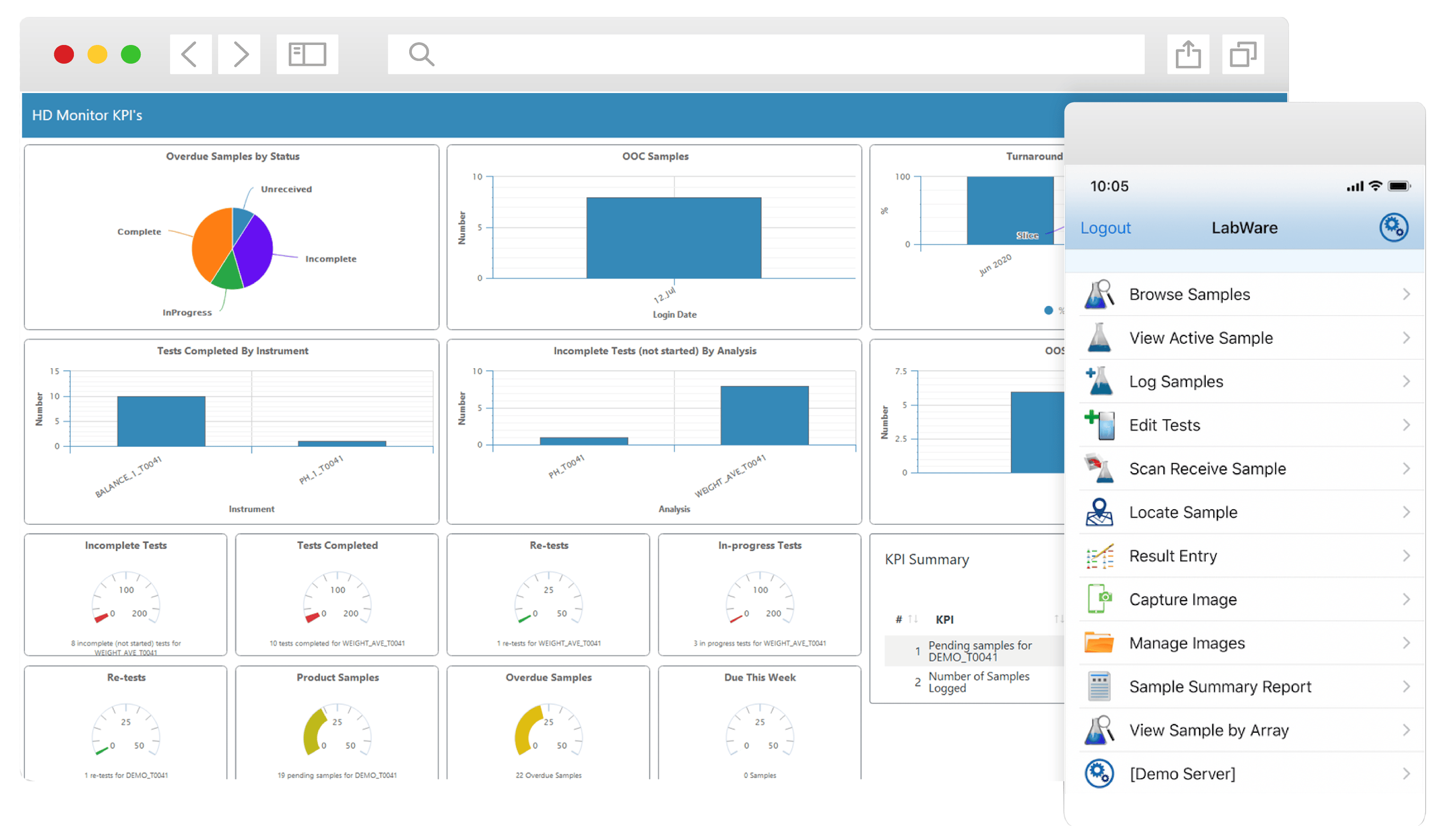Open View Active Sample with its chevron
Screen dimensions: 1443x840
pyautogui.click(x=1407, y=337)
